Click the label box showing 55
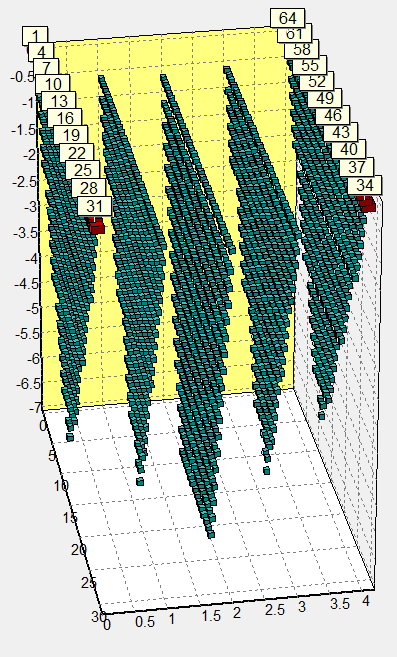 point(309,66)
